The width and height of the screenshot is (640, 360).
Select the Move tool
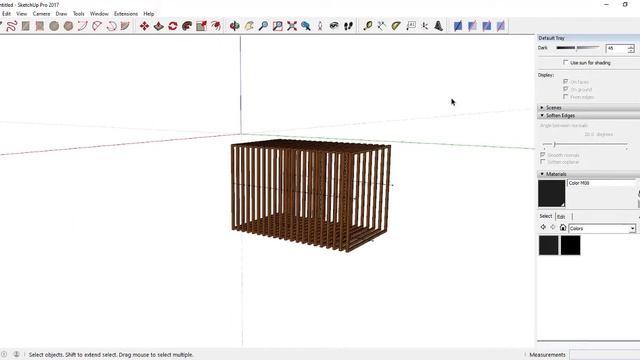pos(144,26)
